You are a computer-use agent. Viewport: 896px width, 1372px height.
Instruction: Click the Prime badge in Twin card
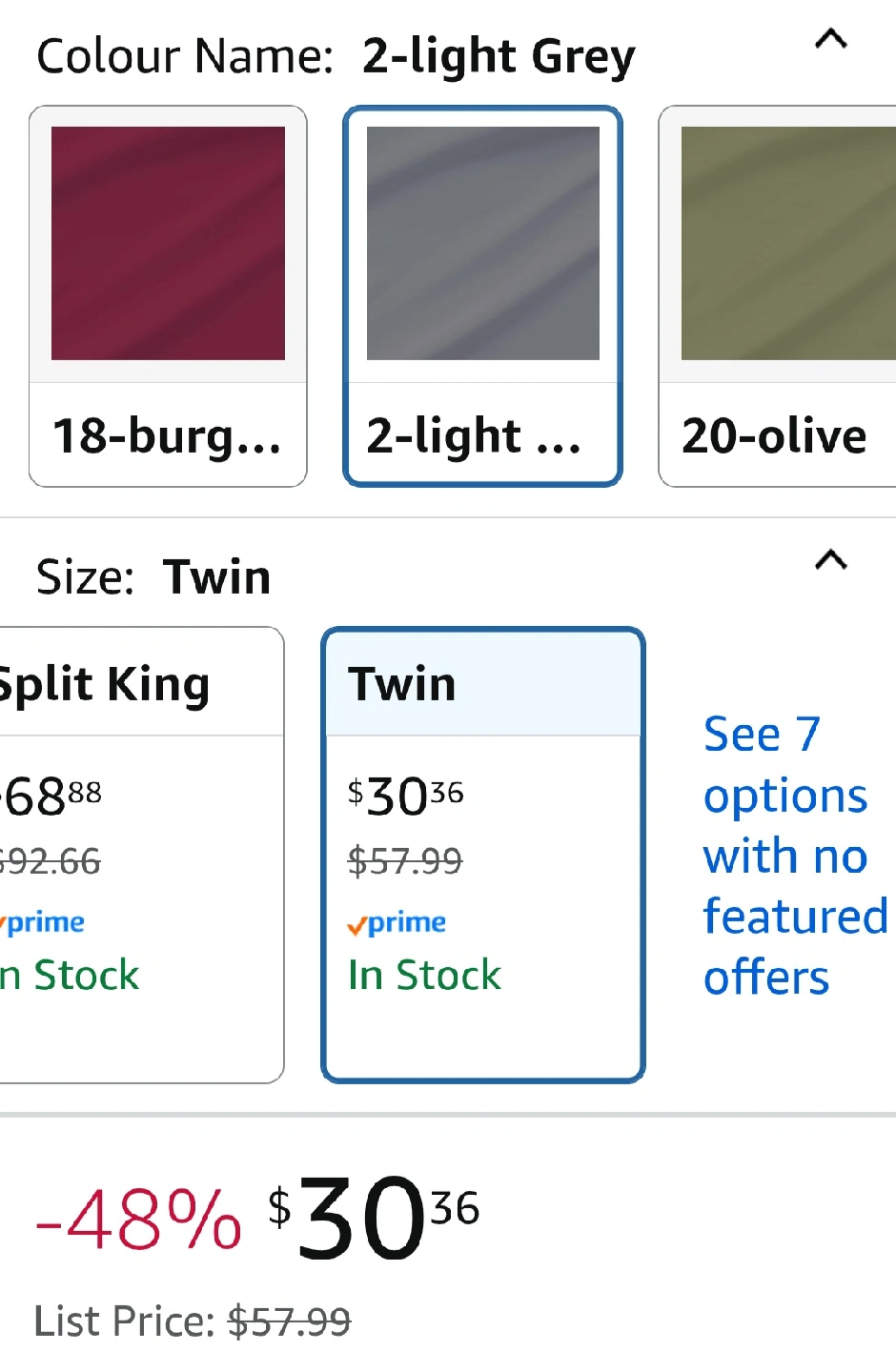[x=397, y=923]
